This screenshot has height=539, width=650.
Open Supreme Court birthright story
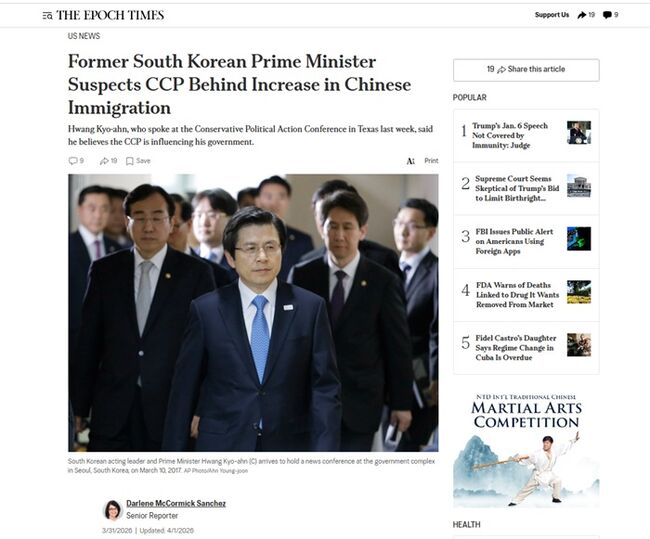pos(517,188)
